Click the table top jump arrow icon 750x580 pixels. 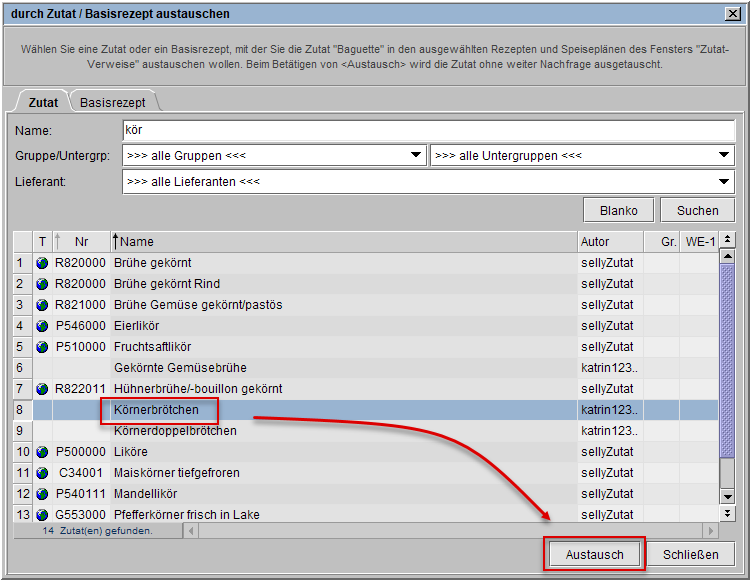(727, 239)
